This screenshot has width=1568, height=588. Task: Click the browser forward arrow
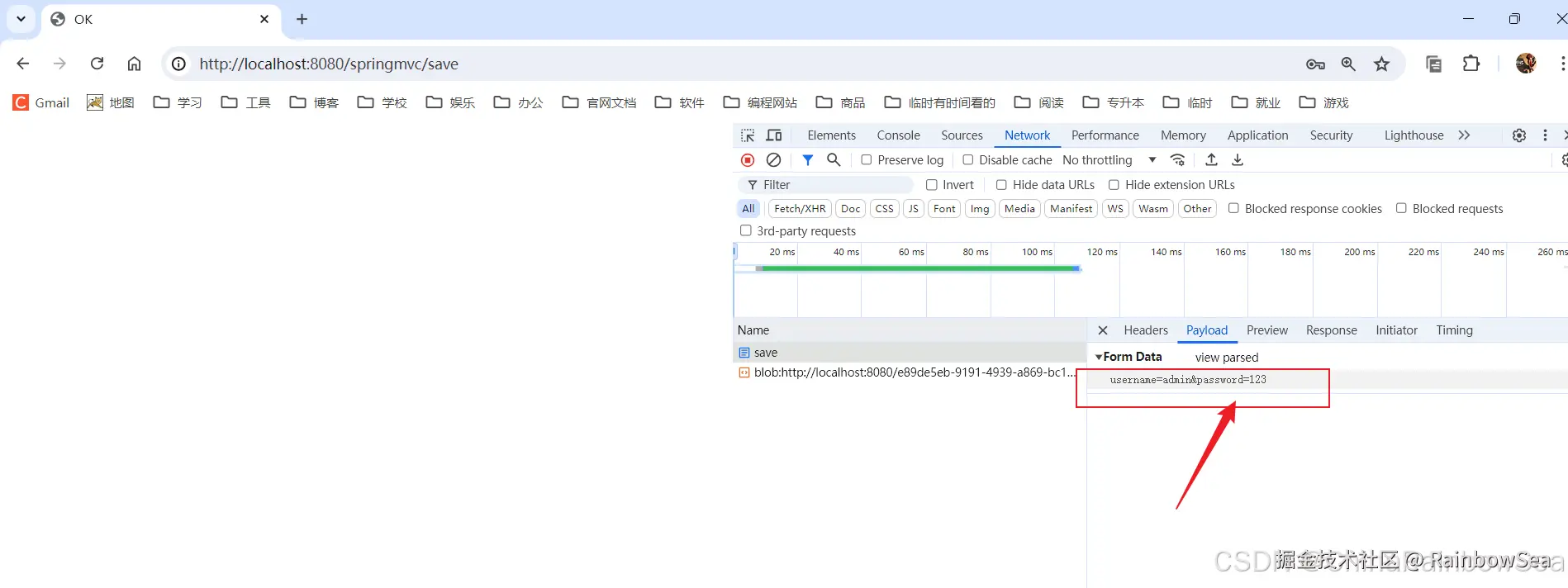pyautogui.click(x=59, y=64)
